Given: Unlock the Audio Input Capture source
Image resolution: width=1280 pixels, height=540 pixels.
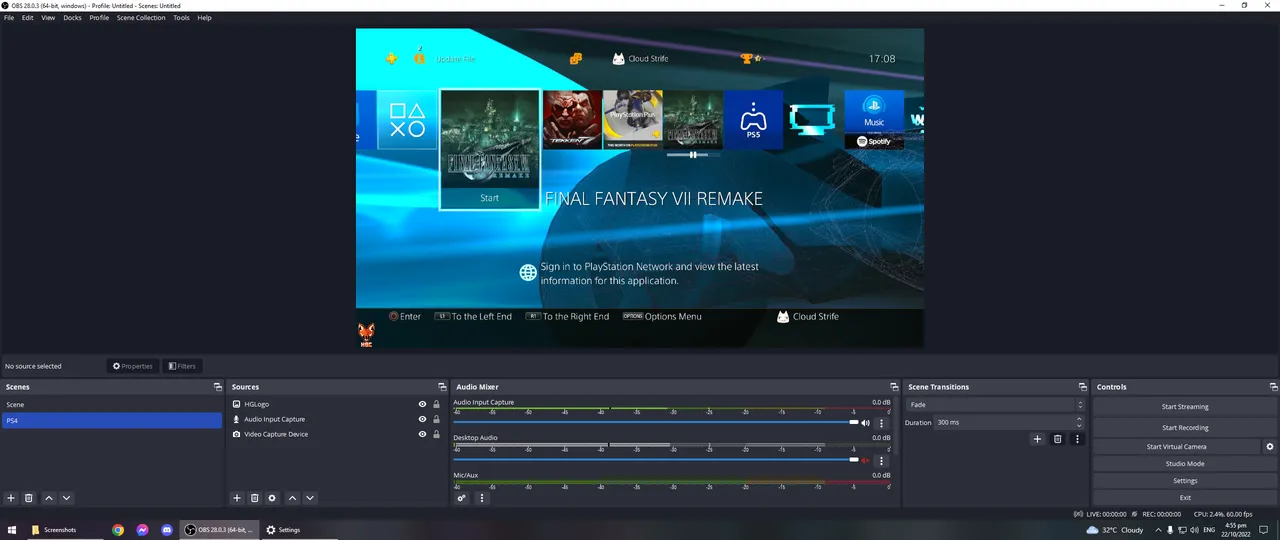Looking at the screenshot, I should click(437, 419).
